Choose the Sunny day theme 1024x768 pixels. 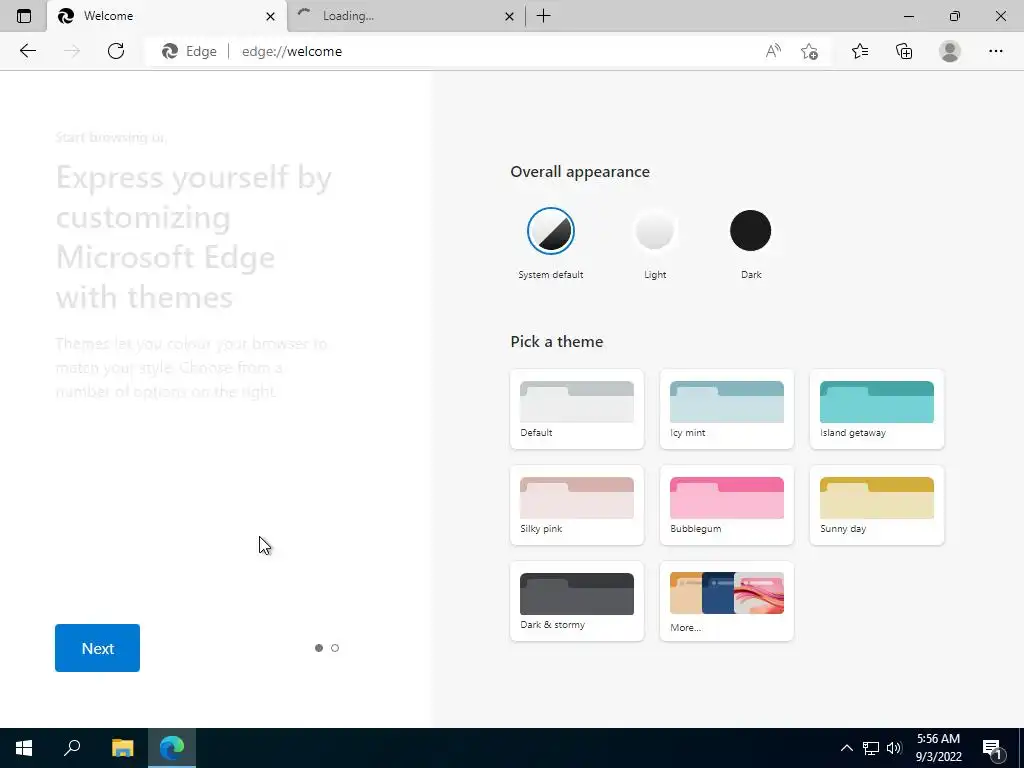click(876, 505)
